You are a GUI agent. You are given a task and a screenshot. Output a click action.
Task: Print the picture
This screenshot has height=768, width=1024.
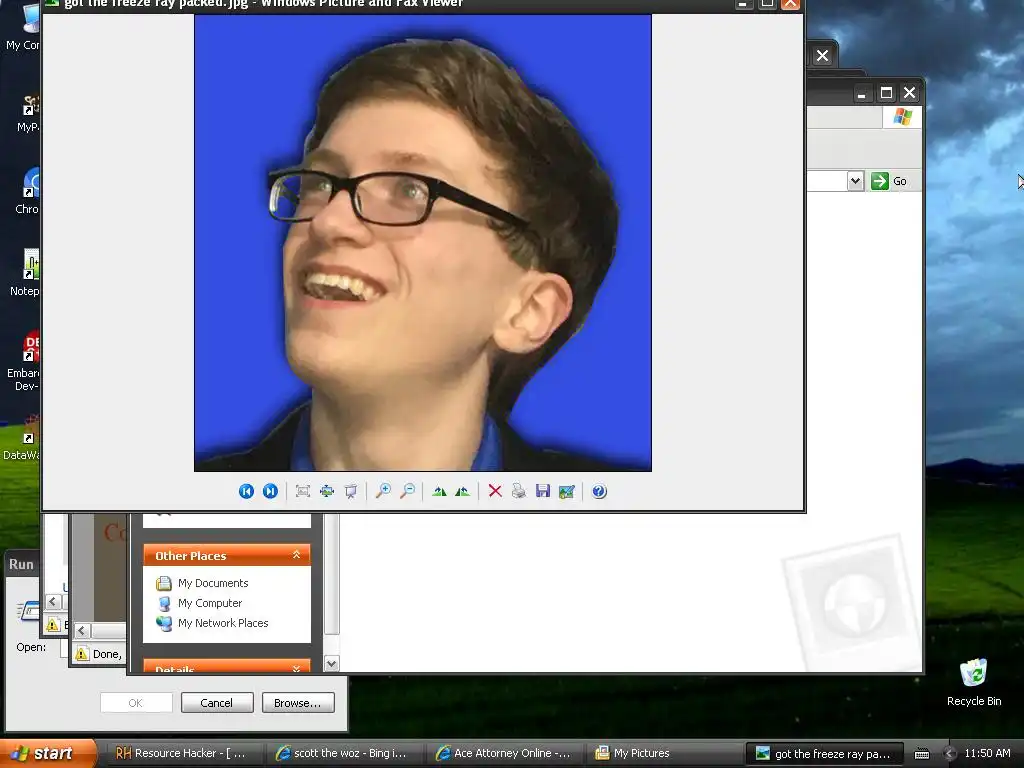[519, 491]
